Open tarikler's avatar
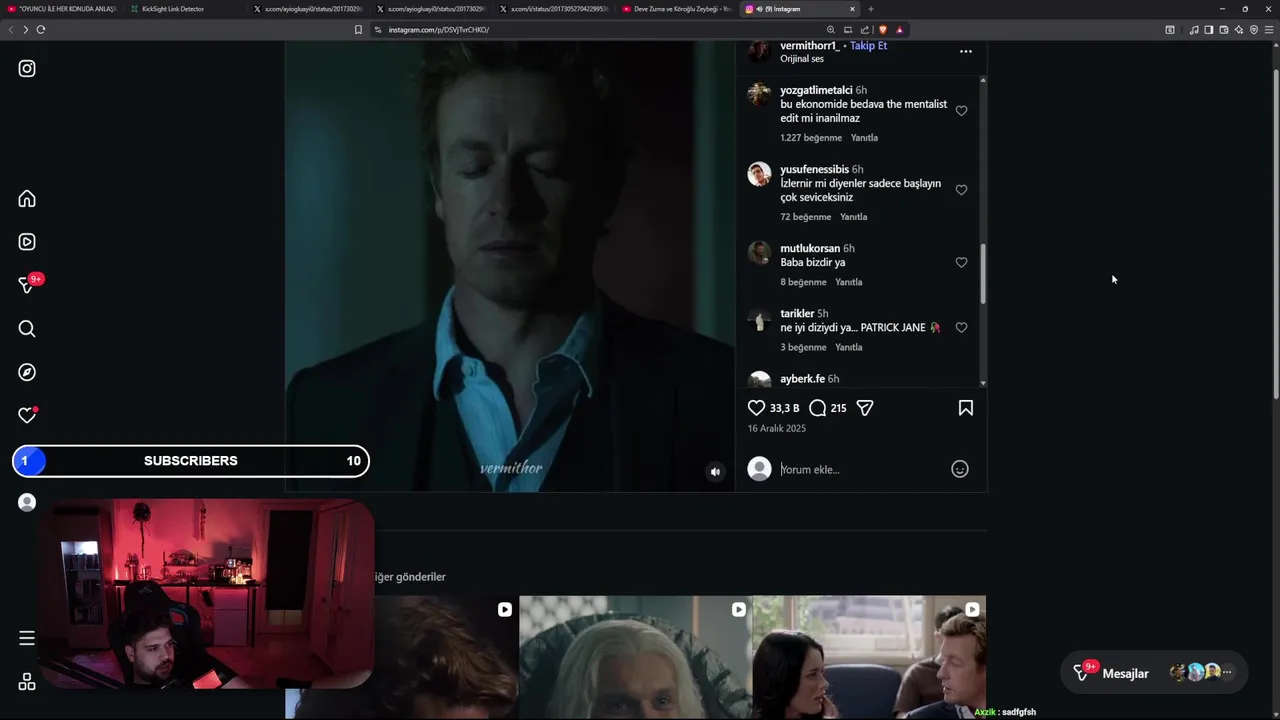The image size is (1280, 720). [760, 320]
